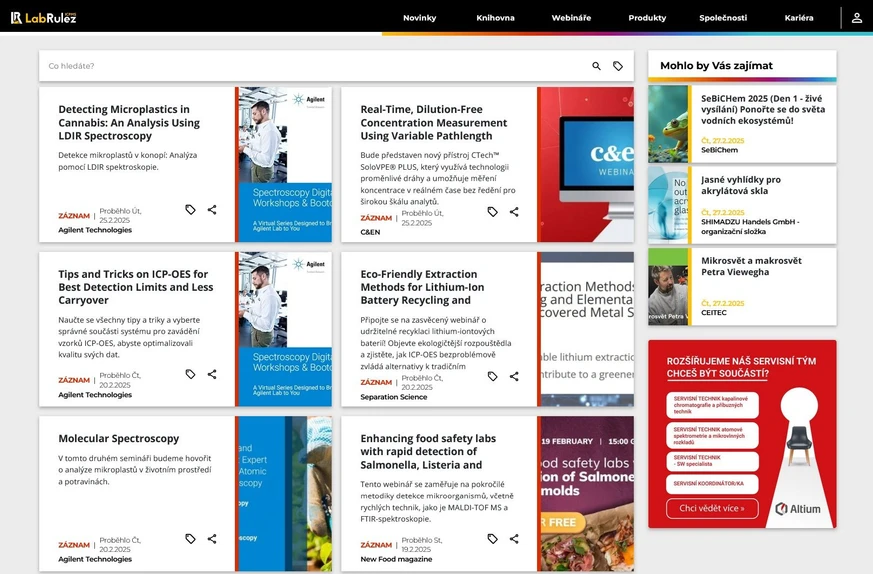This screenshot has height=574, width=873.
Task: Click 'New Food magazine' organizer name
Action: click(396, 559)
